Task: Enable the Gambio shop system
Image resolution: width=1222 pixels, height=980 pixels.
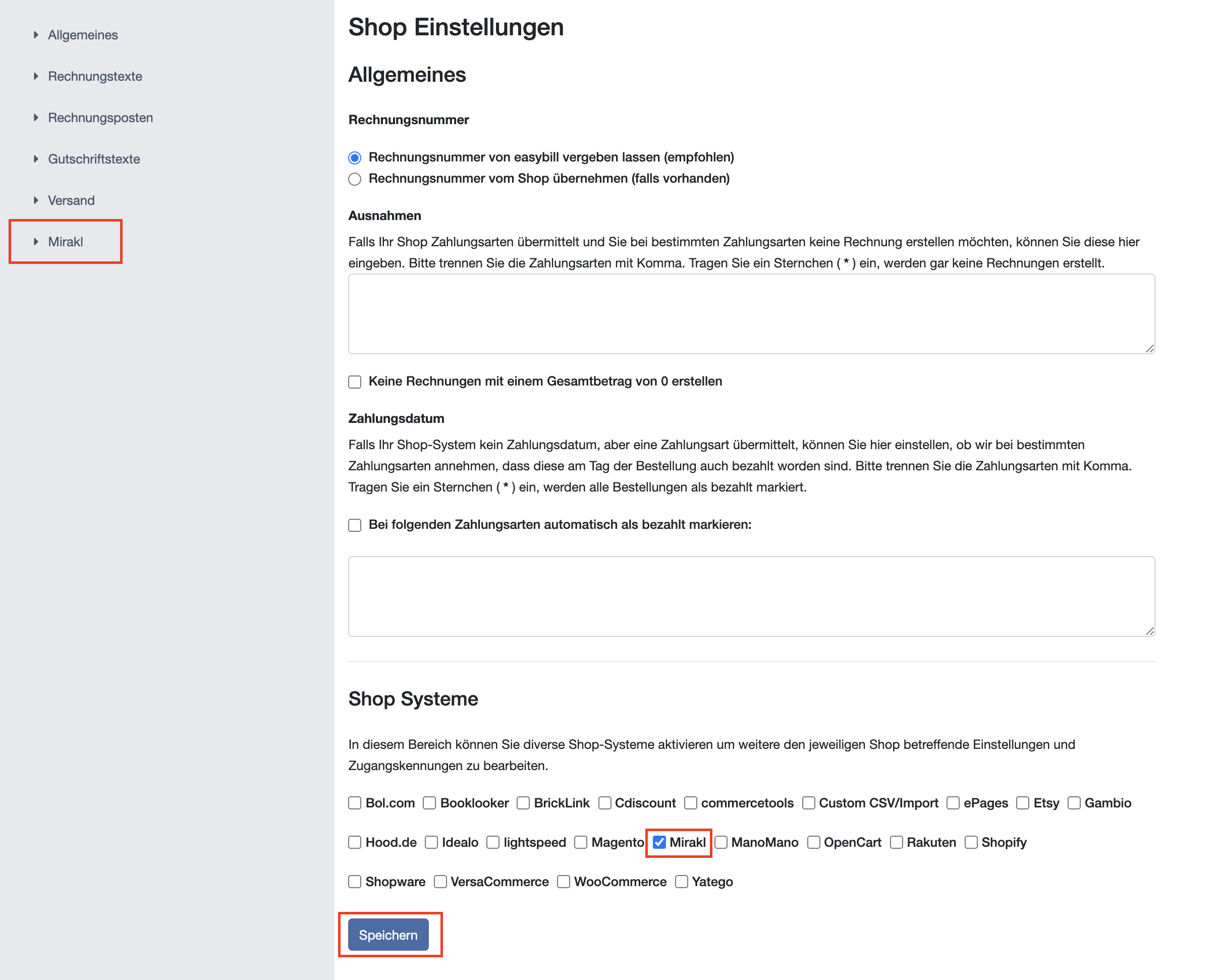Action: point(1074,803)
